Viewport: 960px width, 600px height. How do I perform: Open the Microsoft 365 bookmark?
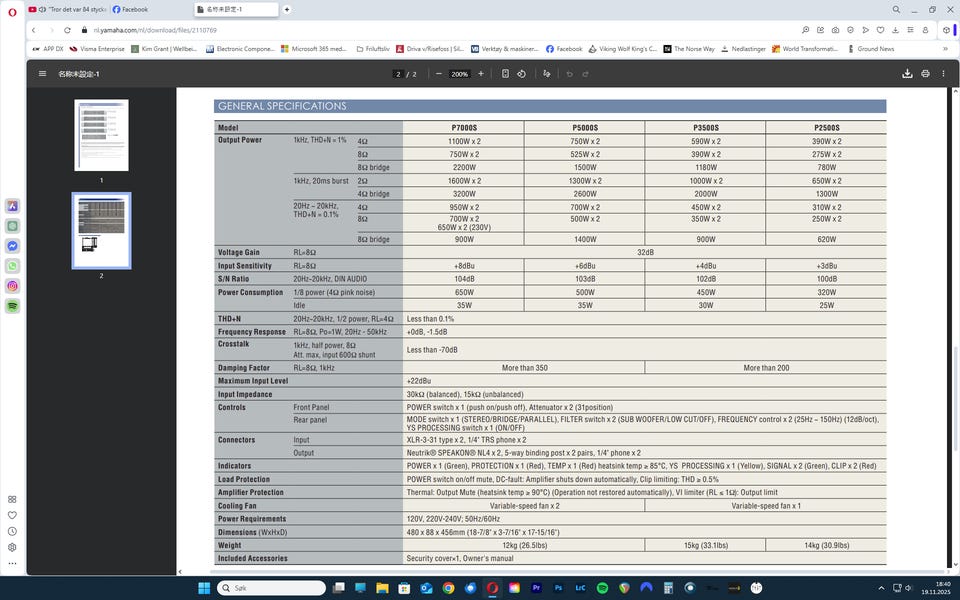tap(313, 49)
